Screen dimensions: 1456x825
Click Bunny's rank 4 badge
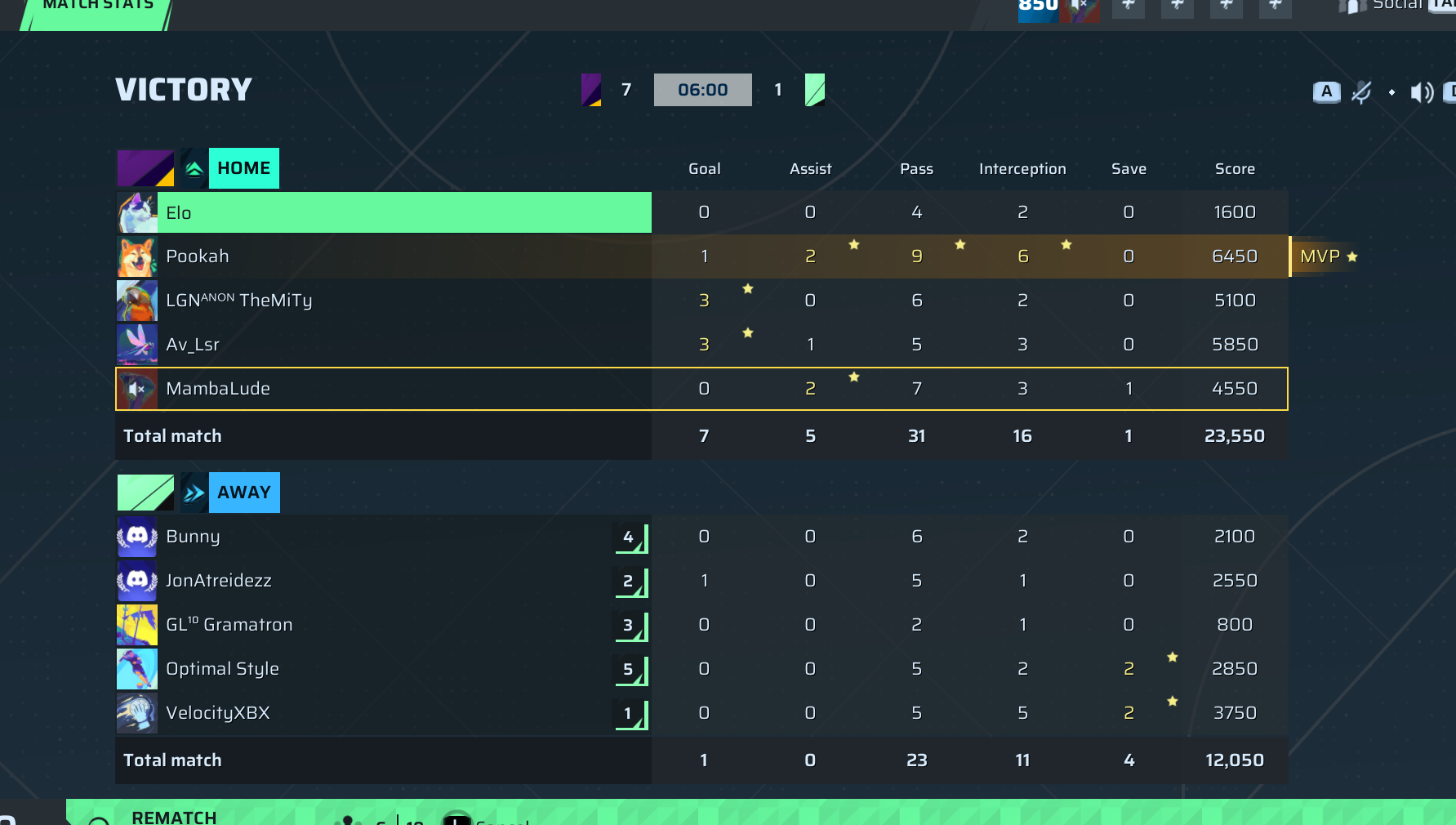click(630, 537)
